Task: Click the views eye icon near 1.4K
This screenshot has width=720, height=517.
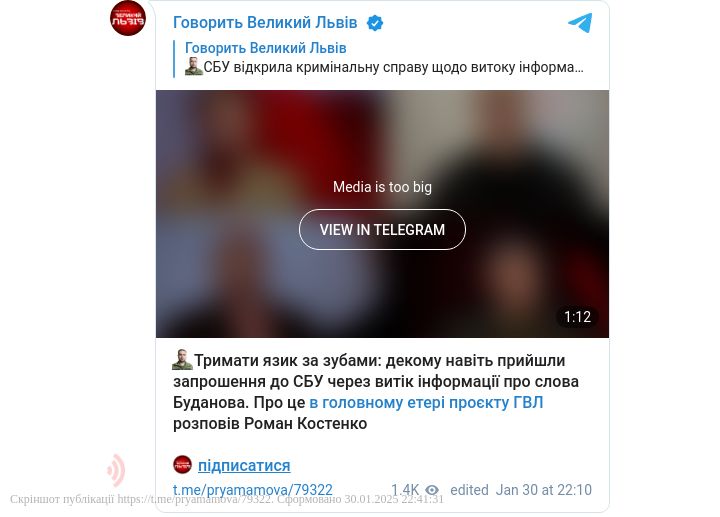Action: [x=432, y=490]
